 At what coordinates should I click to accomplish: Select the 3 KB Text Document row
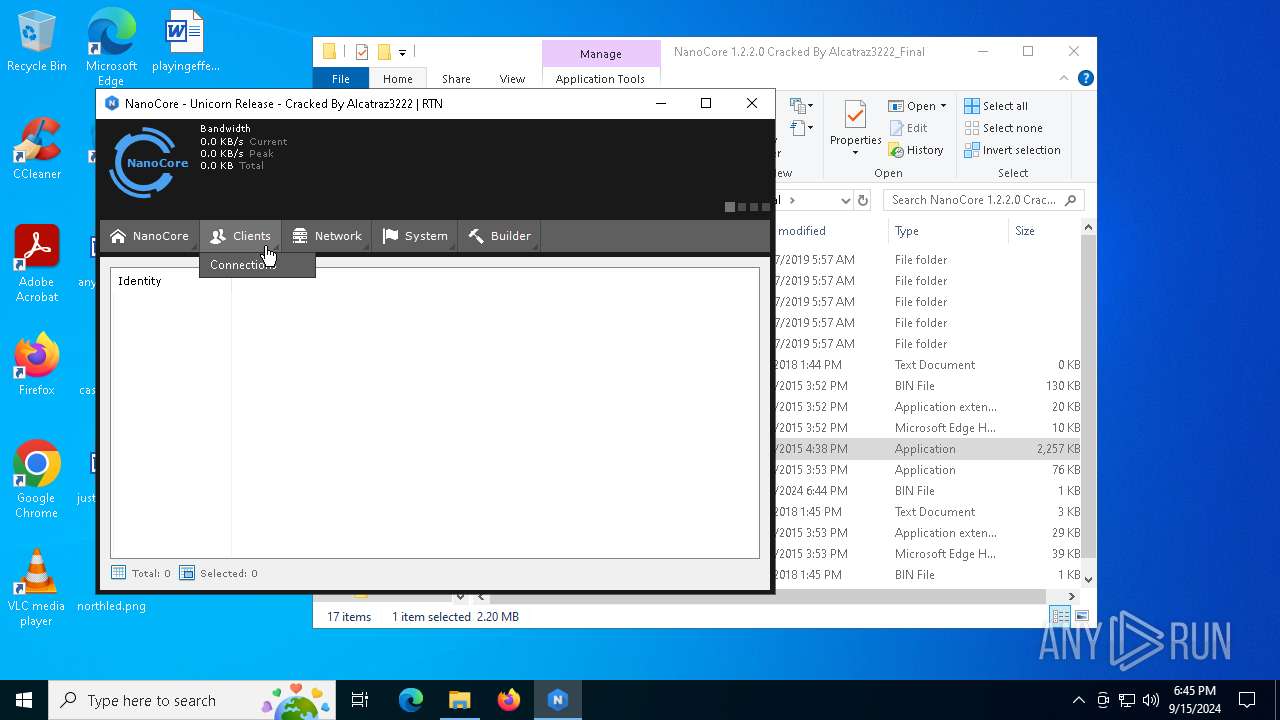click(x=928, y=512)
